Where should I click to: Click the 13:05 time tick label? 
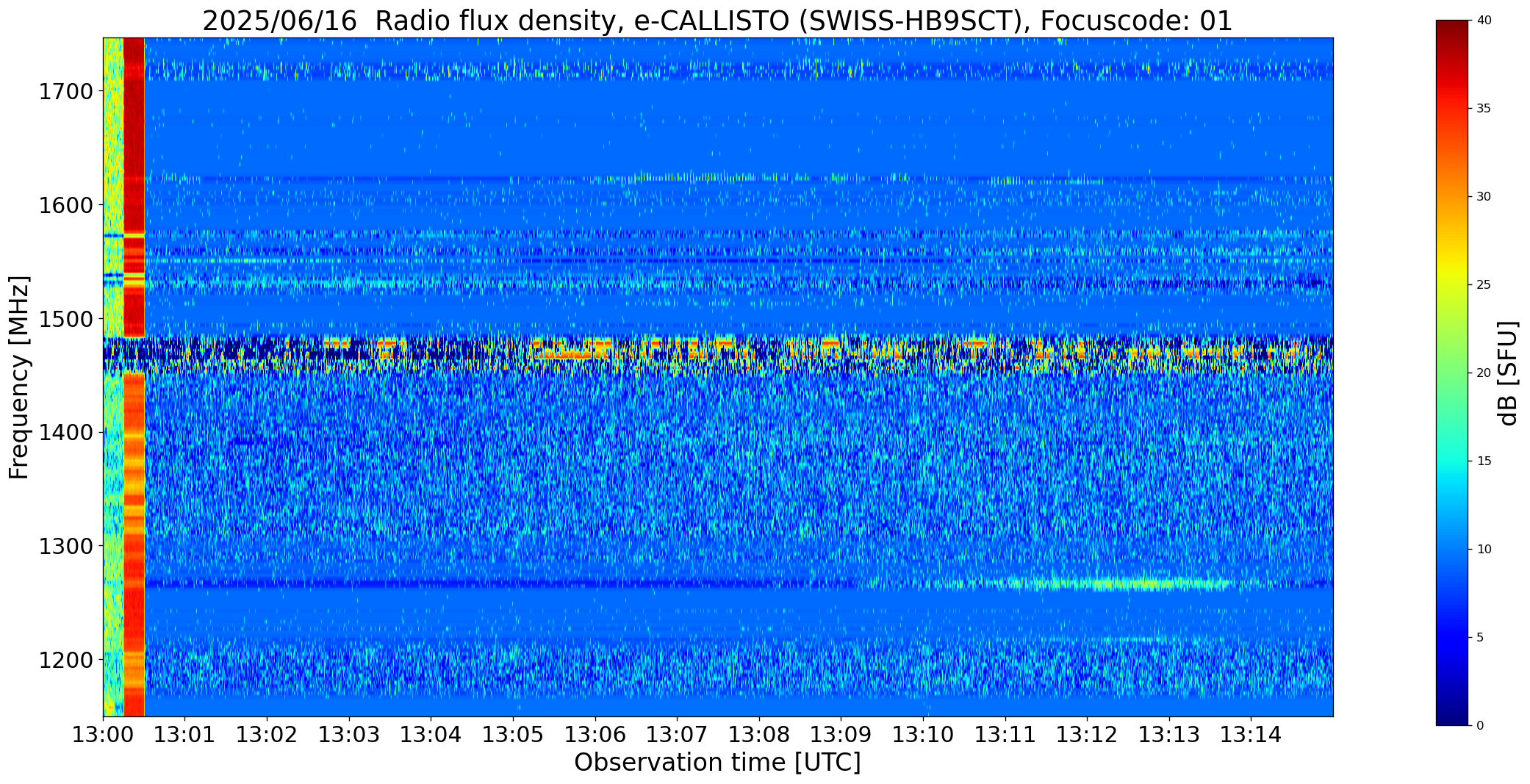(513, 735)
